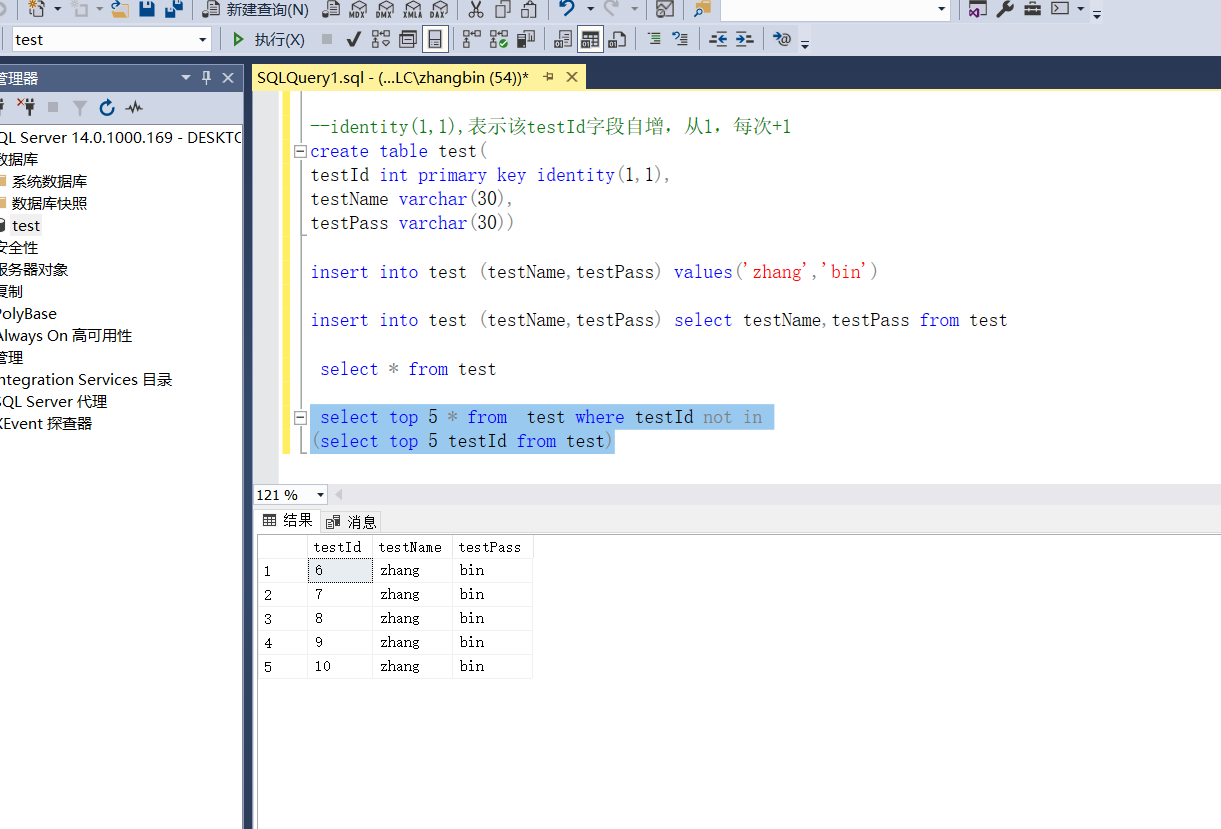1221x829 pixels.
Task: Open the Object Explorer window options arrow
Action: [x=185, y=77]
